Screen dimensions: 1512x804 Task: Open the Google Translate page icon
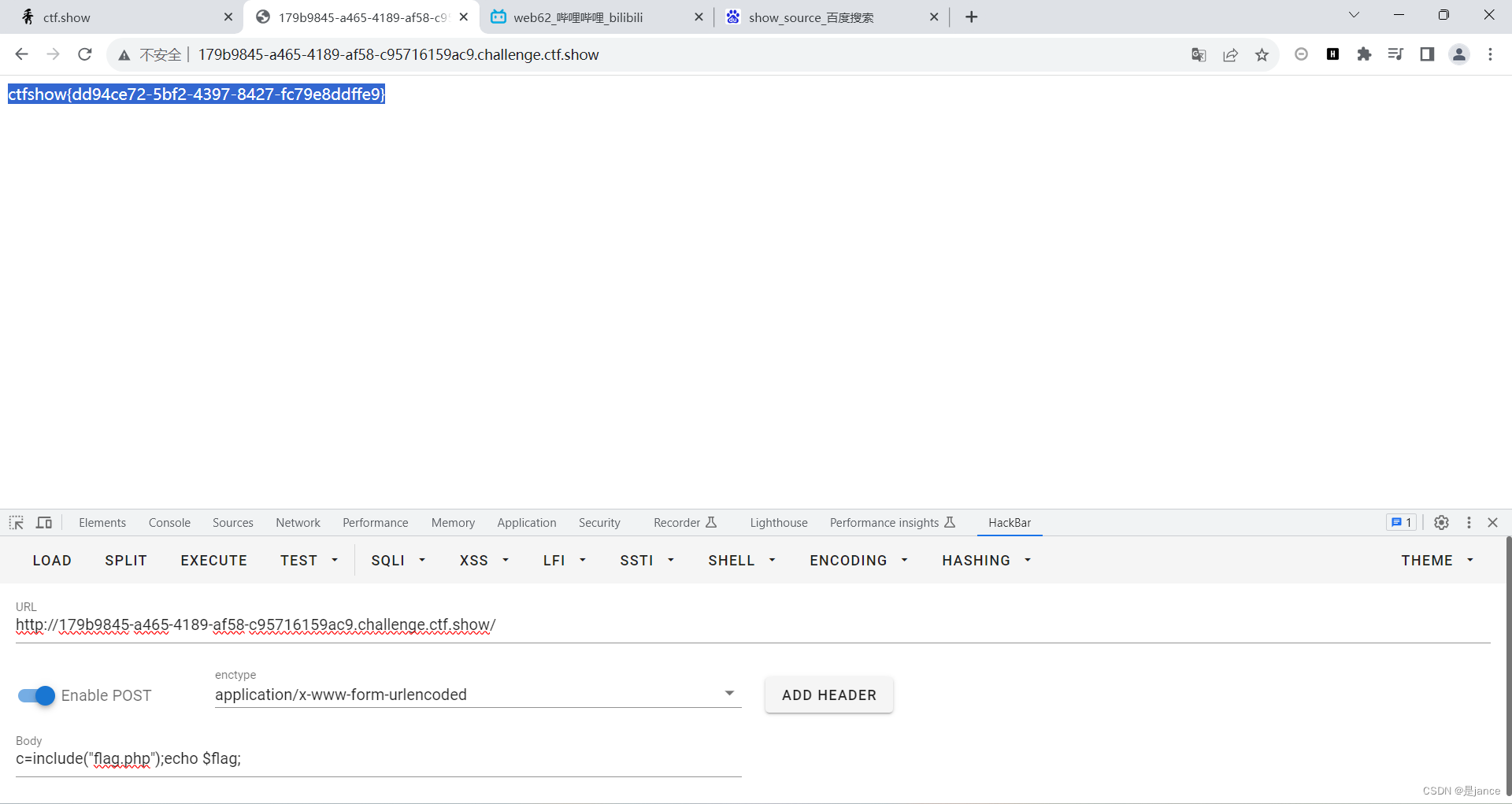1199,54
